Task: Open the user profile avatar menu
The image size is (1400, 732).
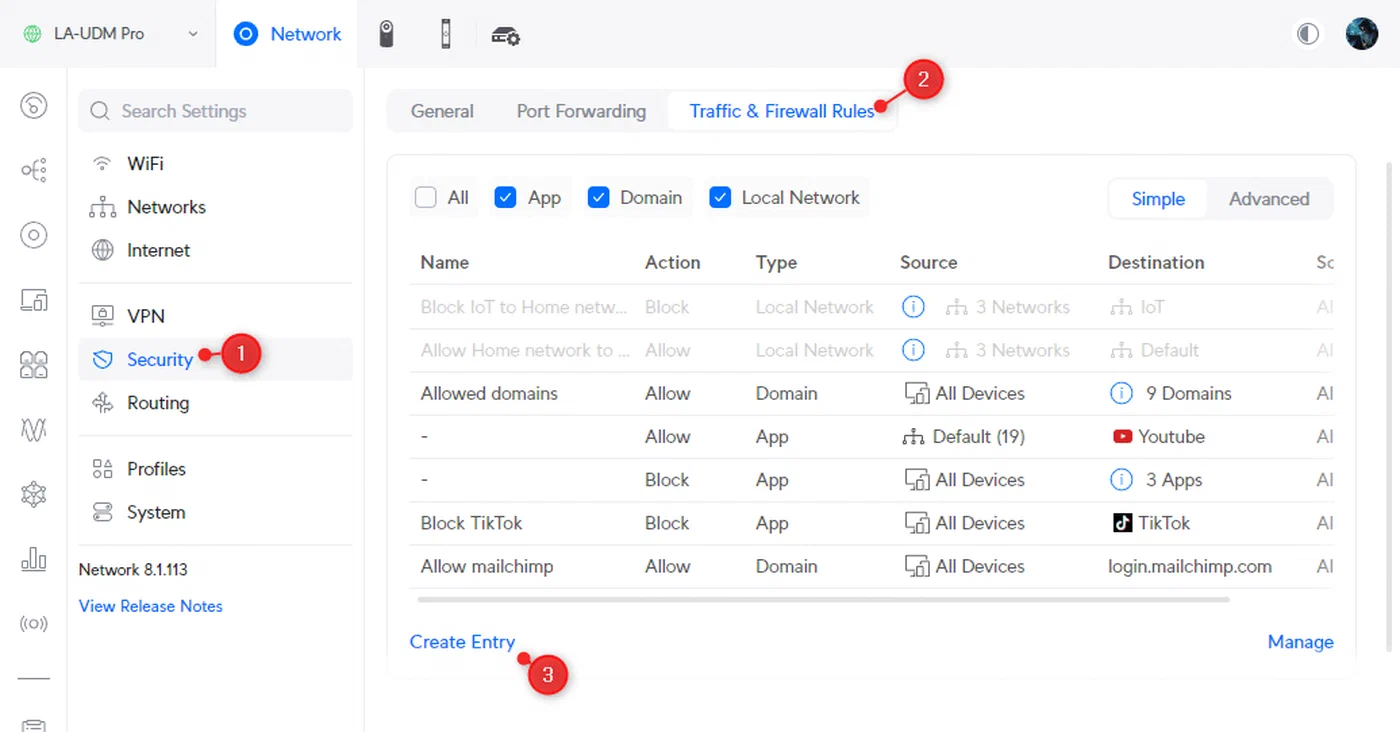Action: (1362, 34)
